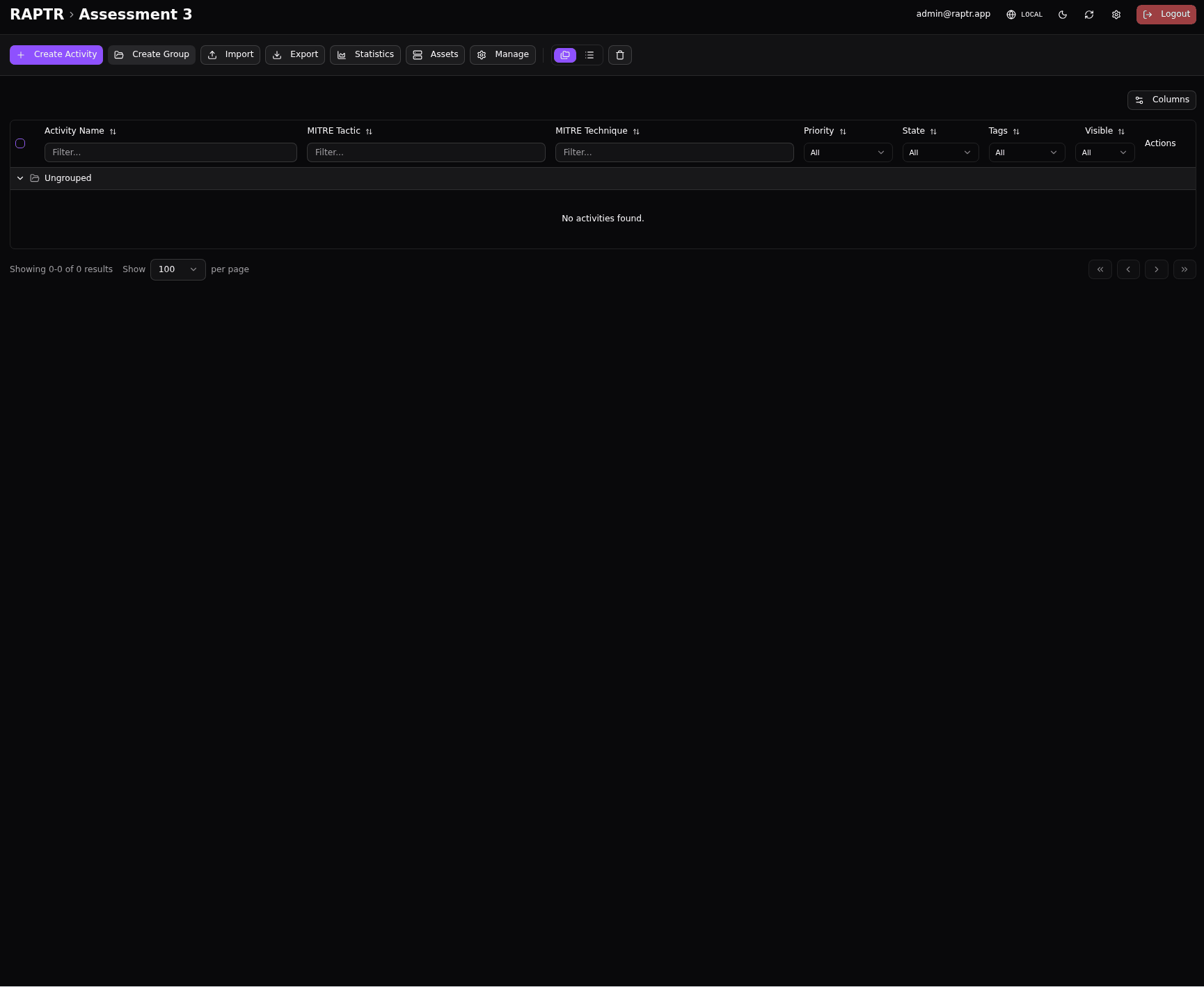The width and height of the screenshot is (1204, 987).
Task: Refresh data using the sync icon
Action: (1089, 14)
